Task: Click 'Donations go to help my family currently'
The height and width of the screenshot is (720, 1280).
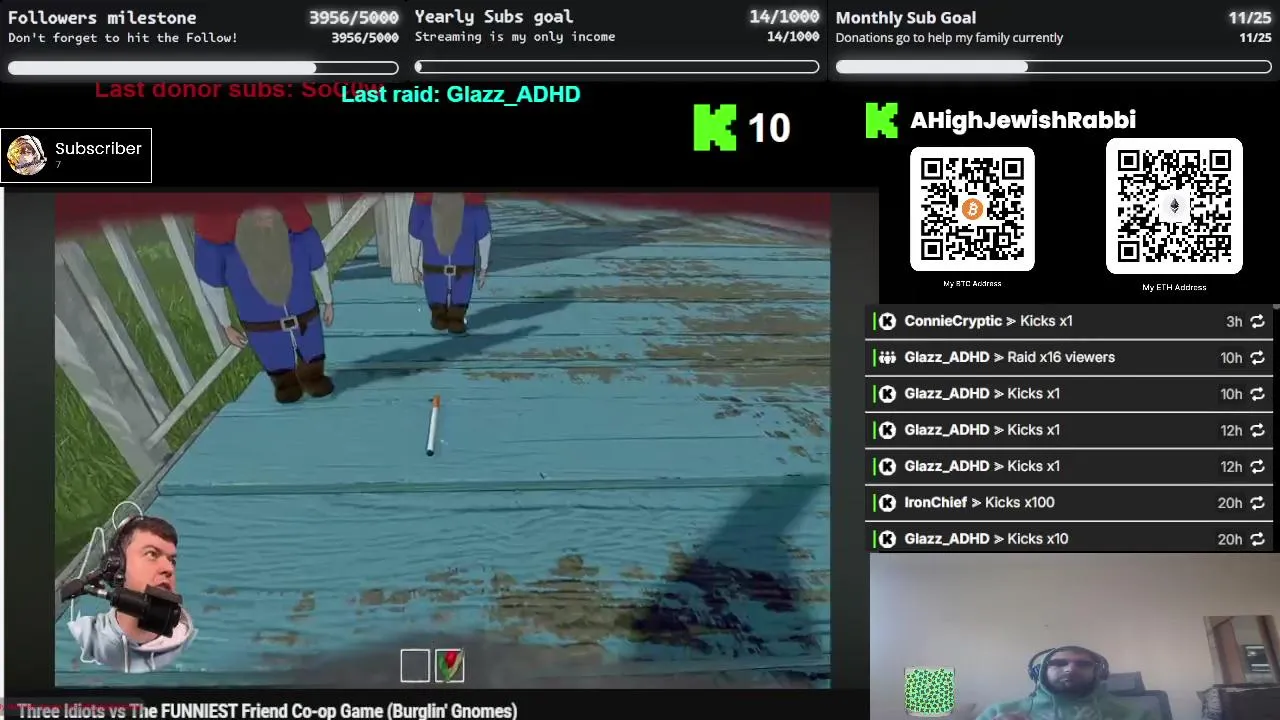Action: coord(949,38)
